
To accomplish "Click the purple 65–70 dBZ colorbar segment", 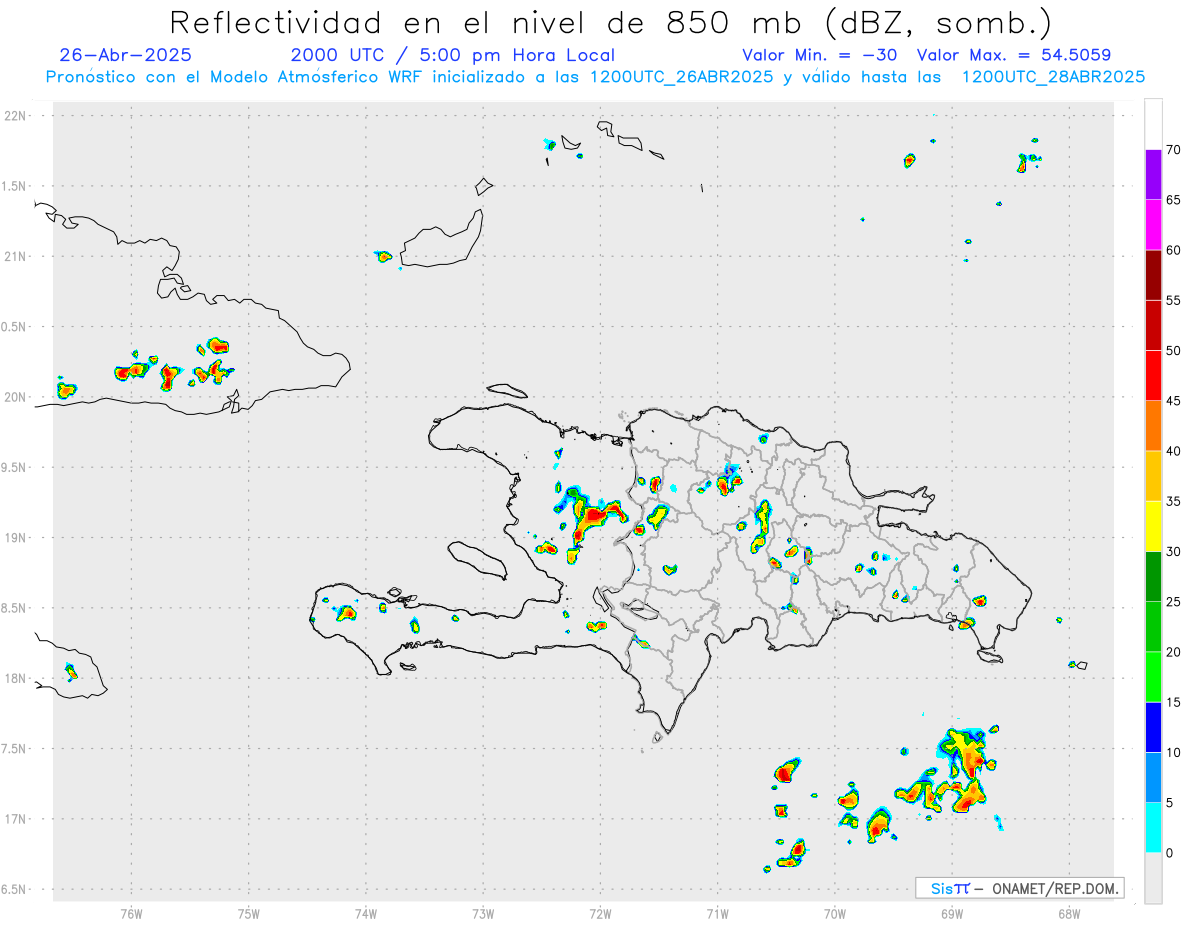I will (x=1153, y=175).
